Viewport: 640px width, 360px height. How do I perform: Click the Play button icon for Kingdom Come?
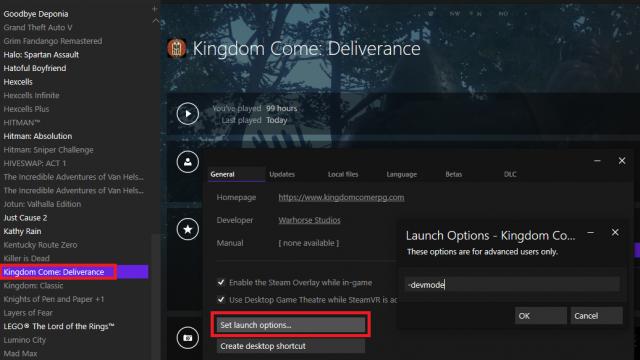pyautogui.click(x=188, y=113)
